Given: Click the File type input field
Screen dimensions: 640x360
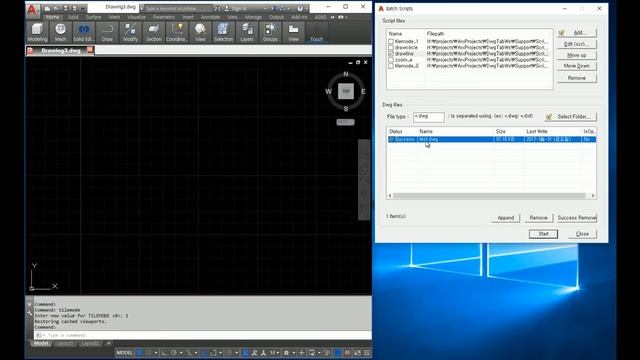Looking at the screenshot, I should [429, 117].
